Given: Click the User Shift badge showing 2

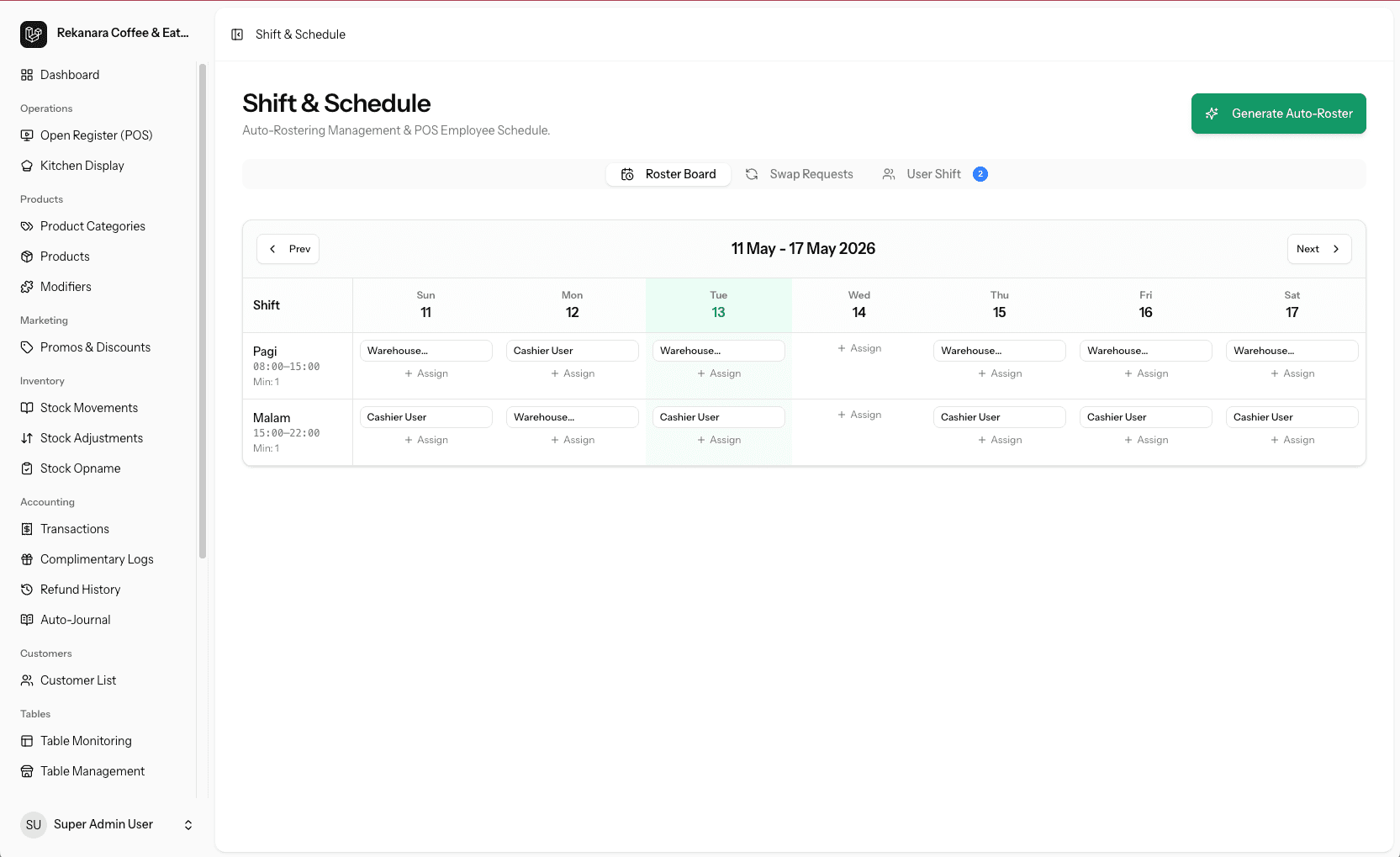Looking at the screenshot, I should pos(980,174).
